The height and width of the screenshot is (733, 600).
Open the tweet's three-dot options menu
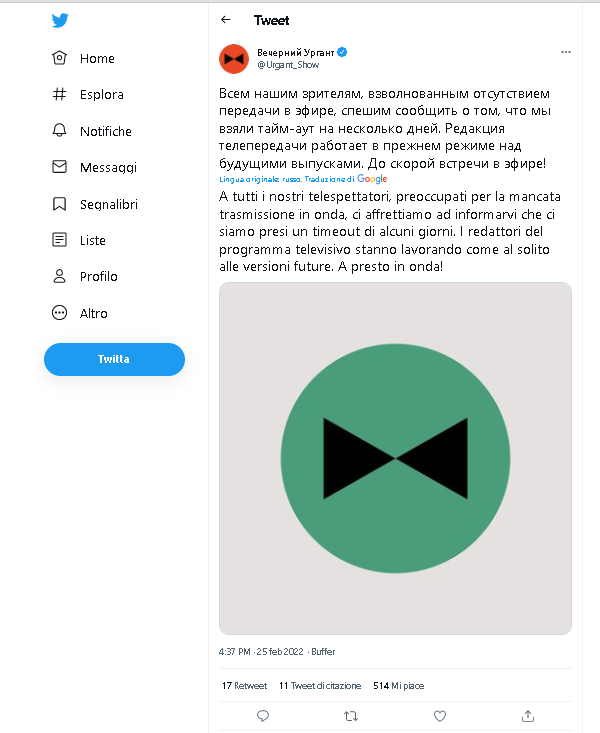click(566, 52)
